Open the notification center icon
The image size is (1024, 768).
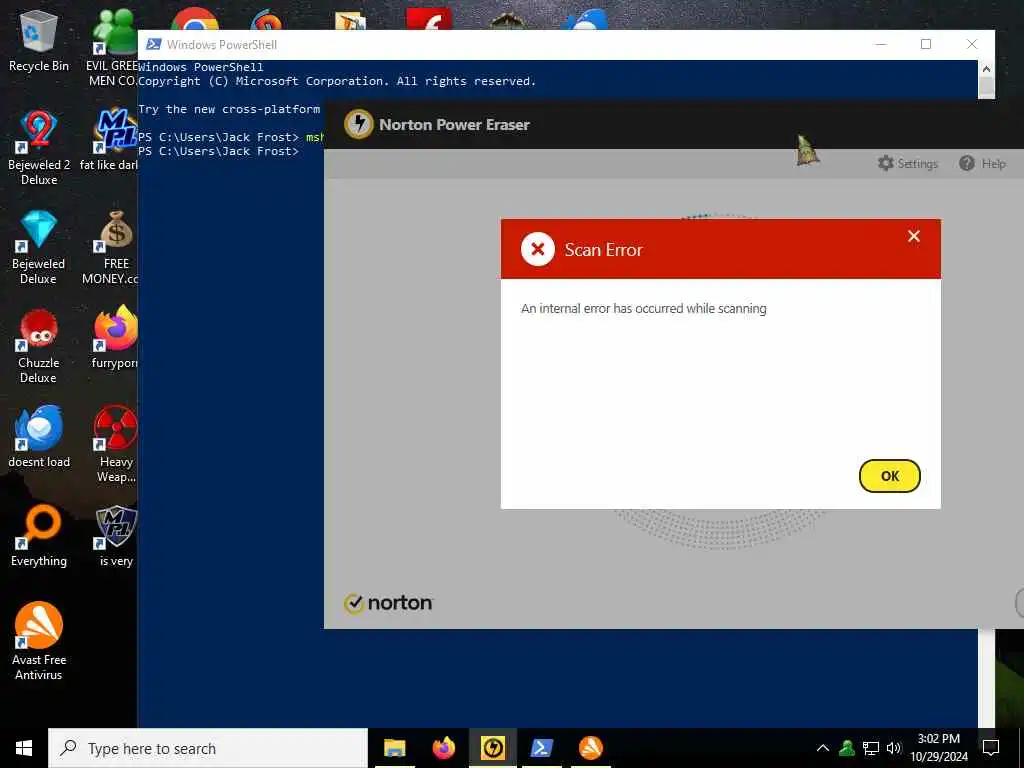click(x=991, y=748)
